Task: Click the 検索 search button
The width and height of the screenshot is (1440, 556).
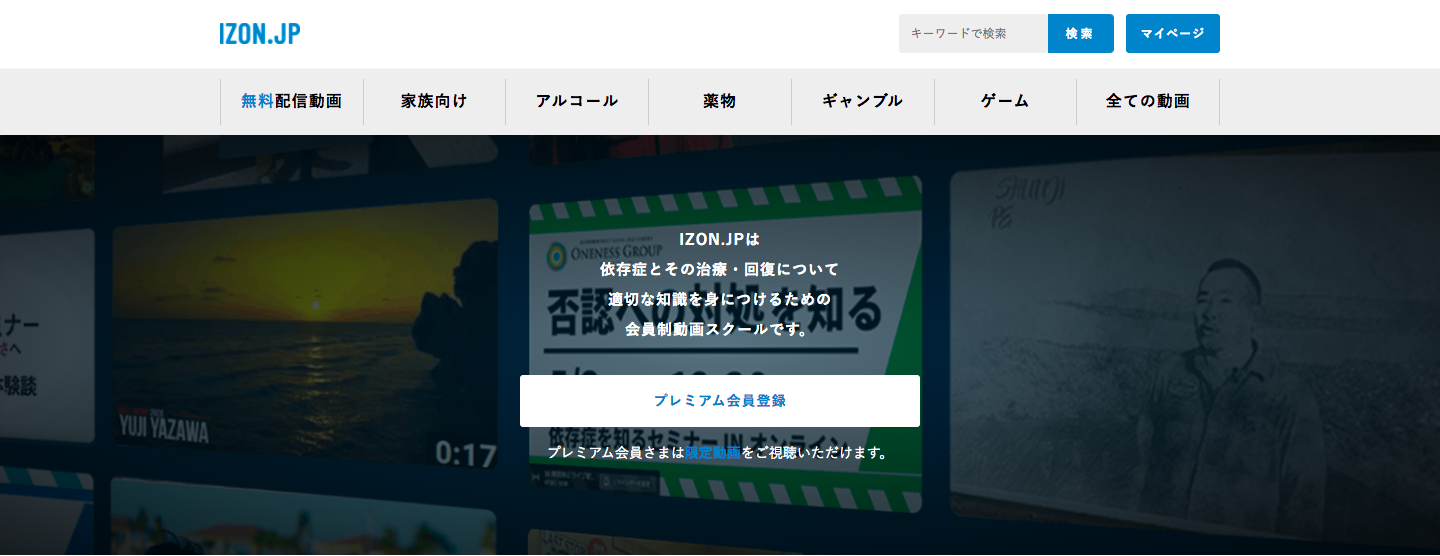Action: pyautogui.click(x=1080, y=34)
